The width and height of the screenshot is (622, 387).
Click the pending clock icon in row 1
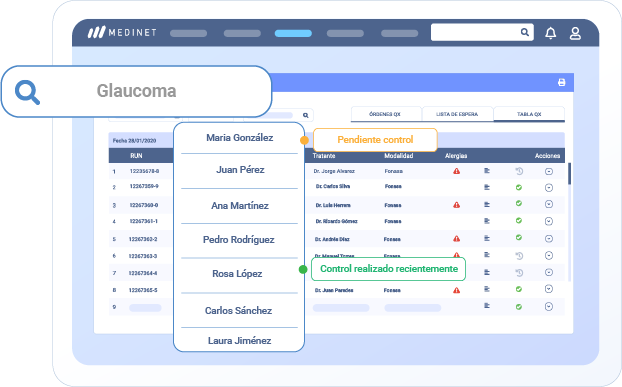[519, 171]
